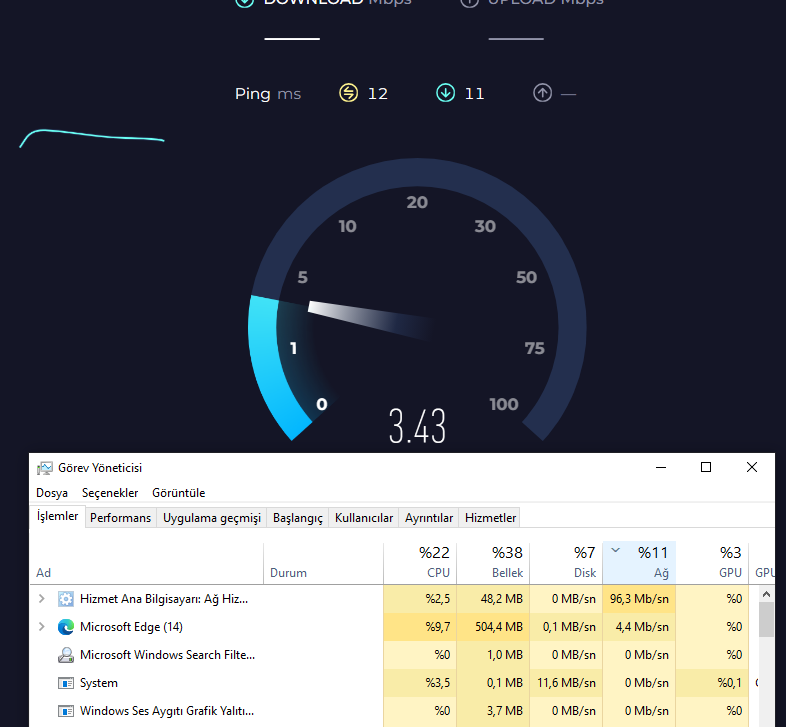
Task: Click the 96,3 Mb/sn network value
Action: 639,599
